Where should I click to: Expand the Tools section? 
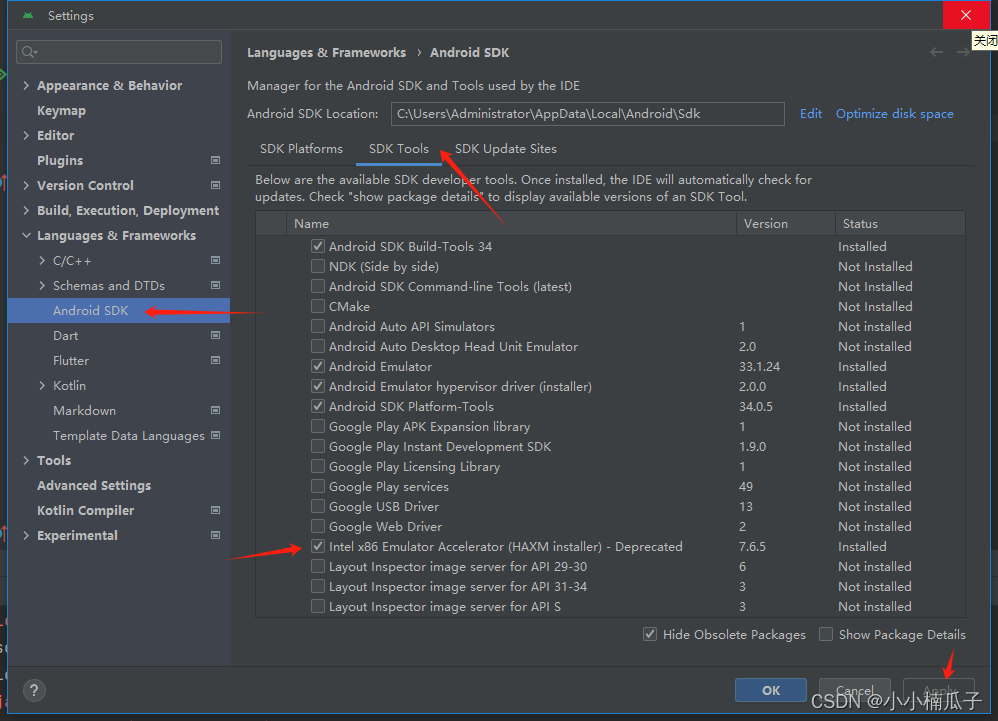click(x=26, y=460)
